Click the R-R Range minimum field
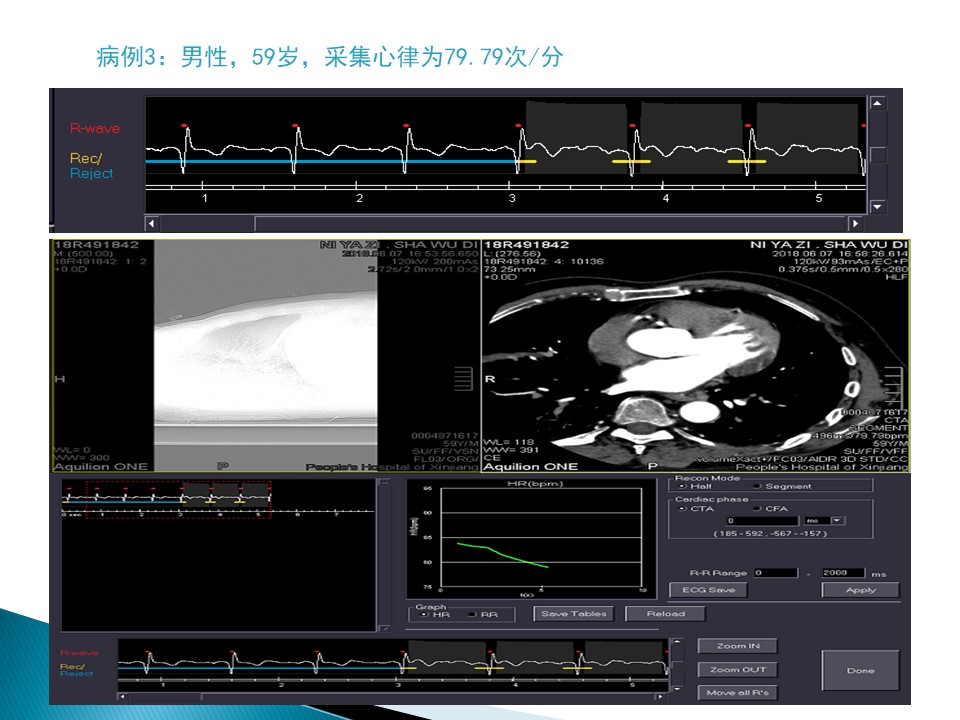 point(776,573)
